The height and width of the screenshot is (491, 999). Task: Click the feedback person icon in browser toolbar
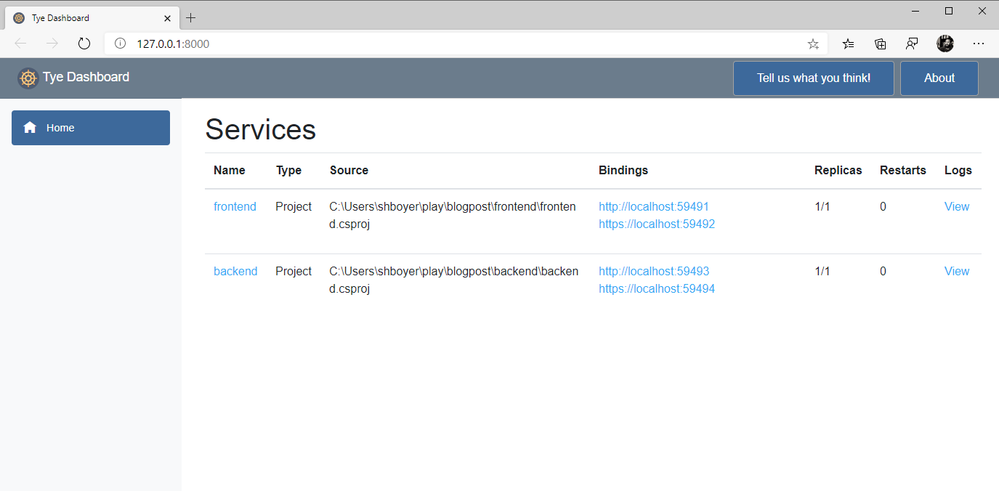pos(912,44)
